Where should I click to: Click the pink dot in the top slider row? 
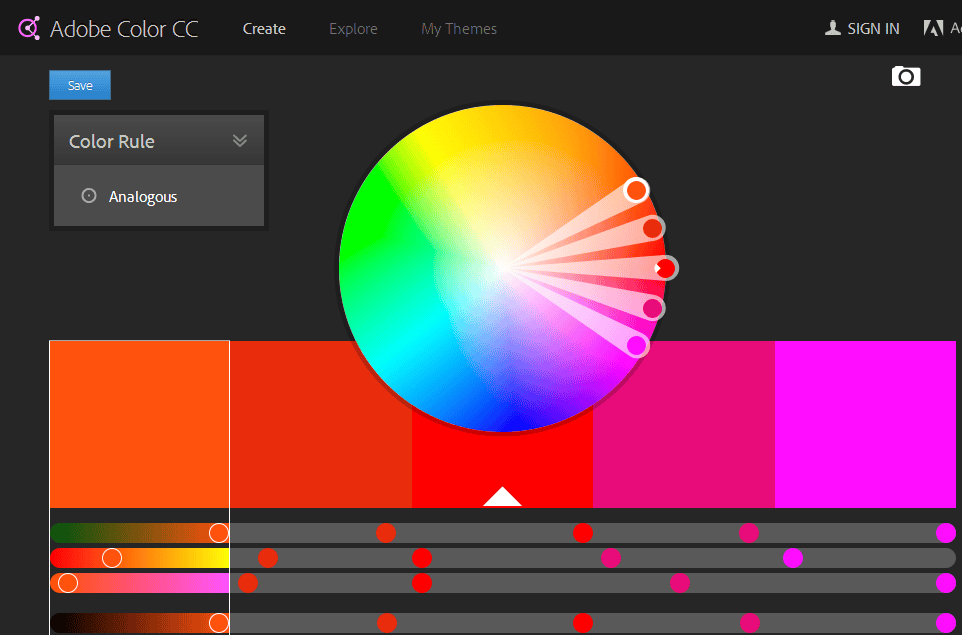pos(749,533)
